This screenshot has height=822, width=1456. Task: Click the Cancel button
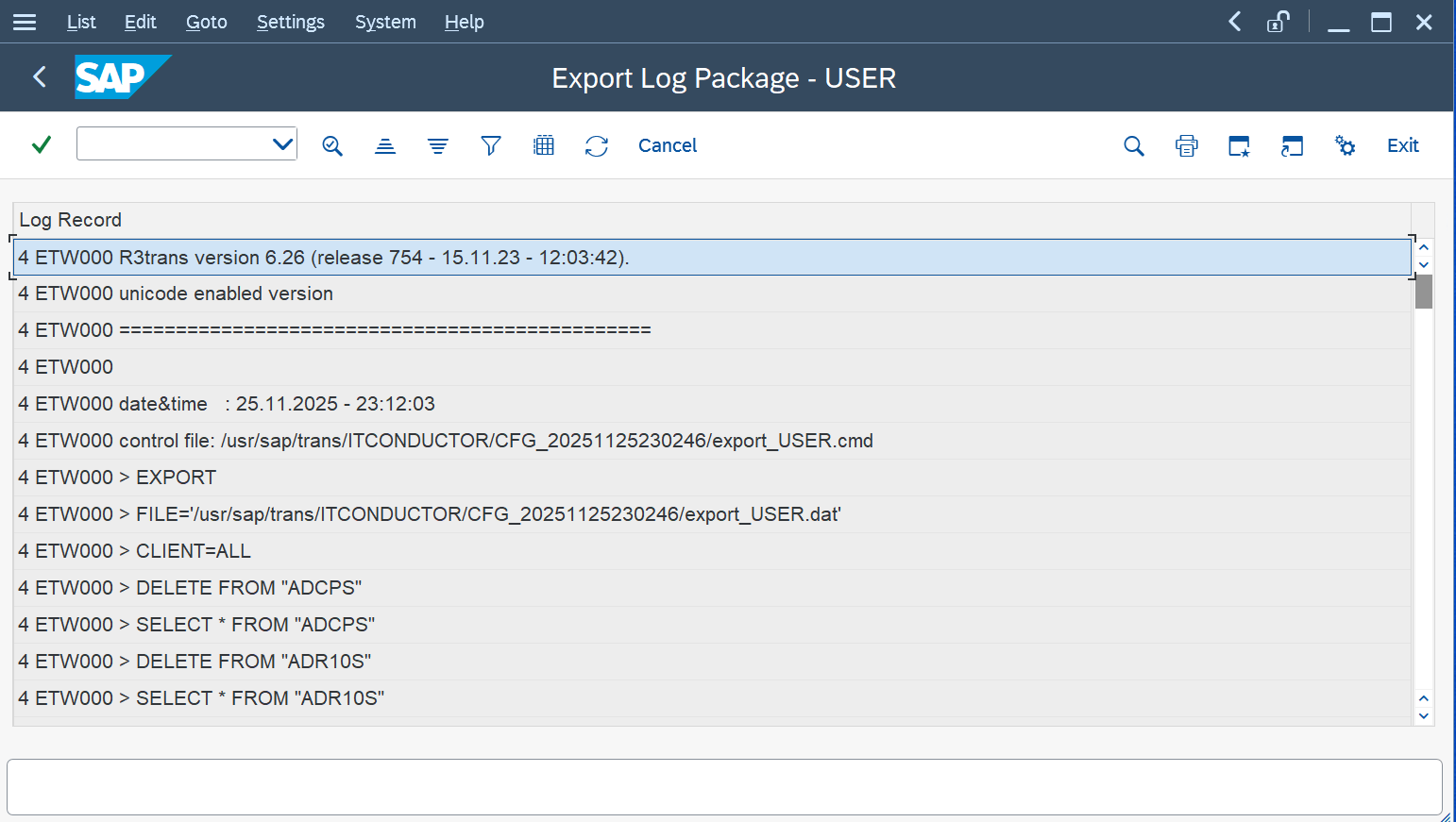(x=668, y=145)
